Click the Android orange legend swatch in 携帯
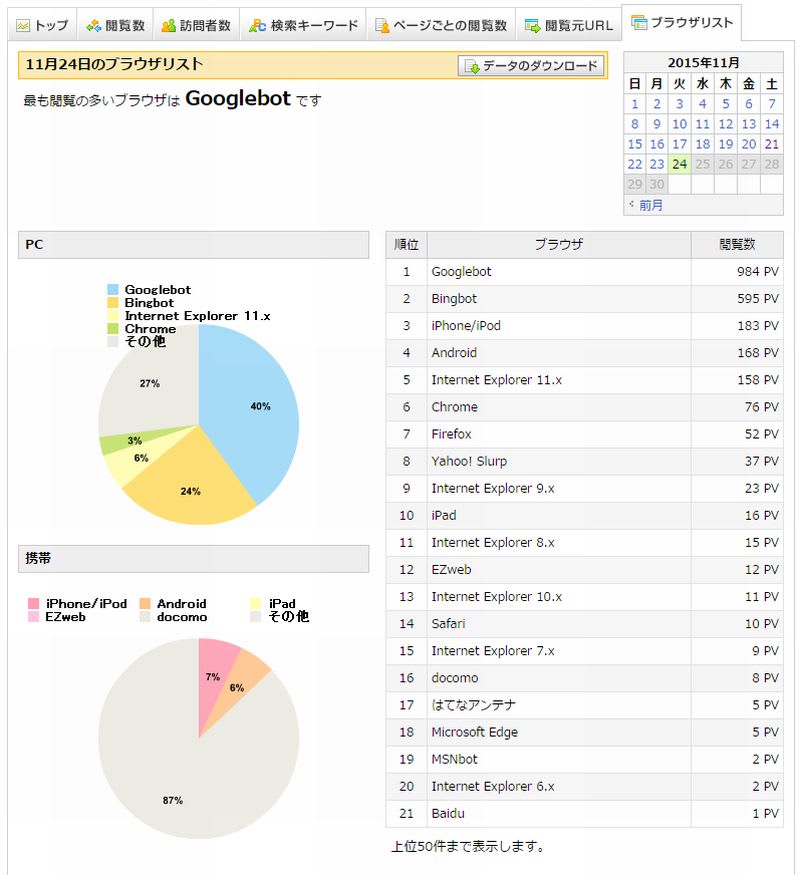Image resolution: width=800 pixels, height=875 pixels. coord(145,603)
